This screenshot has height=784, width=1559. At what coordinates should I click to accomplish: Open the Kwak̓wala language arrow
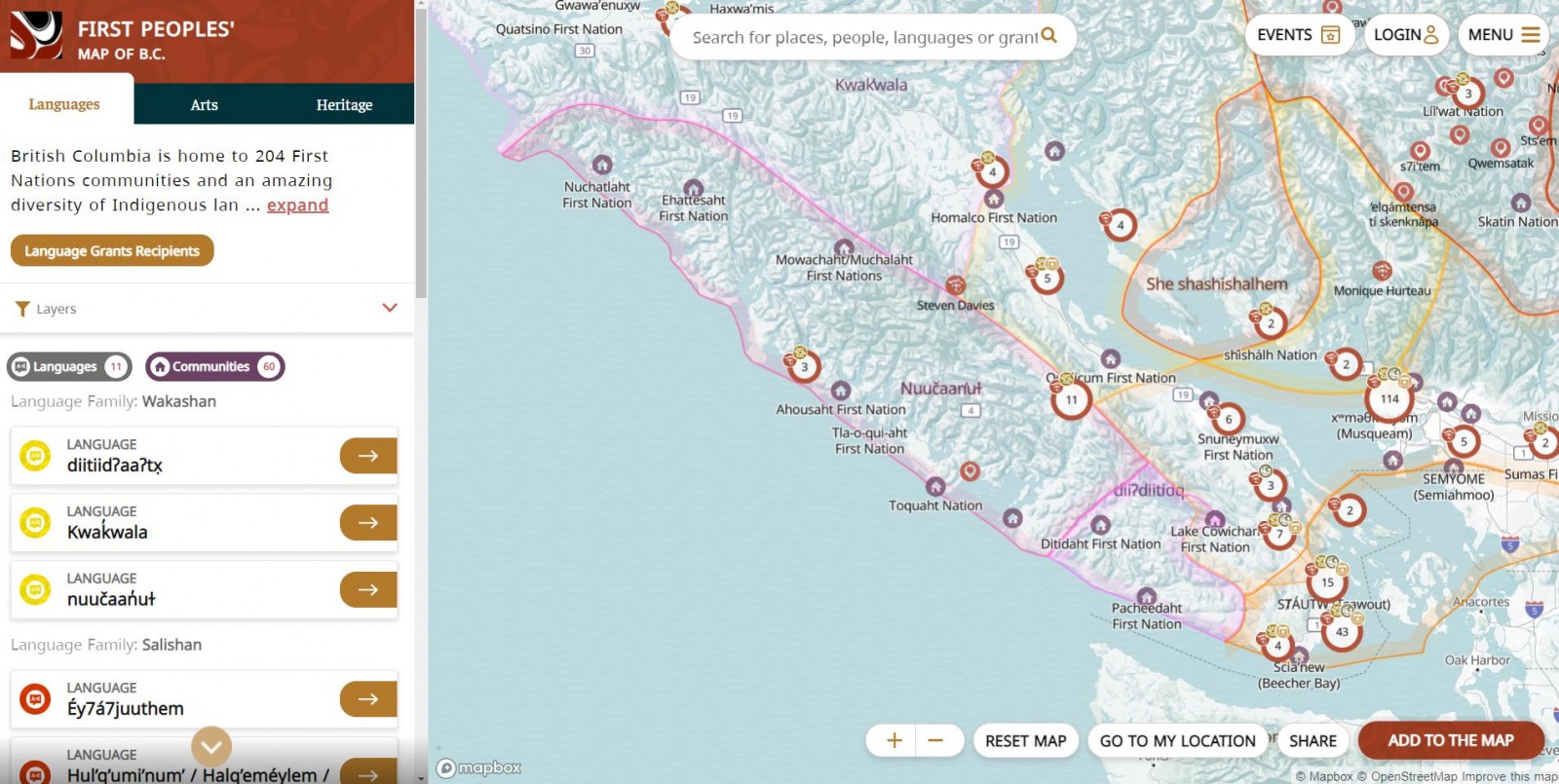coord(367,523)
